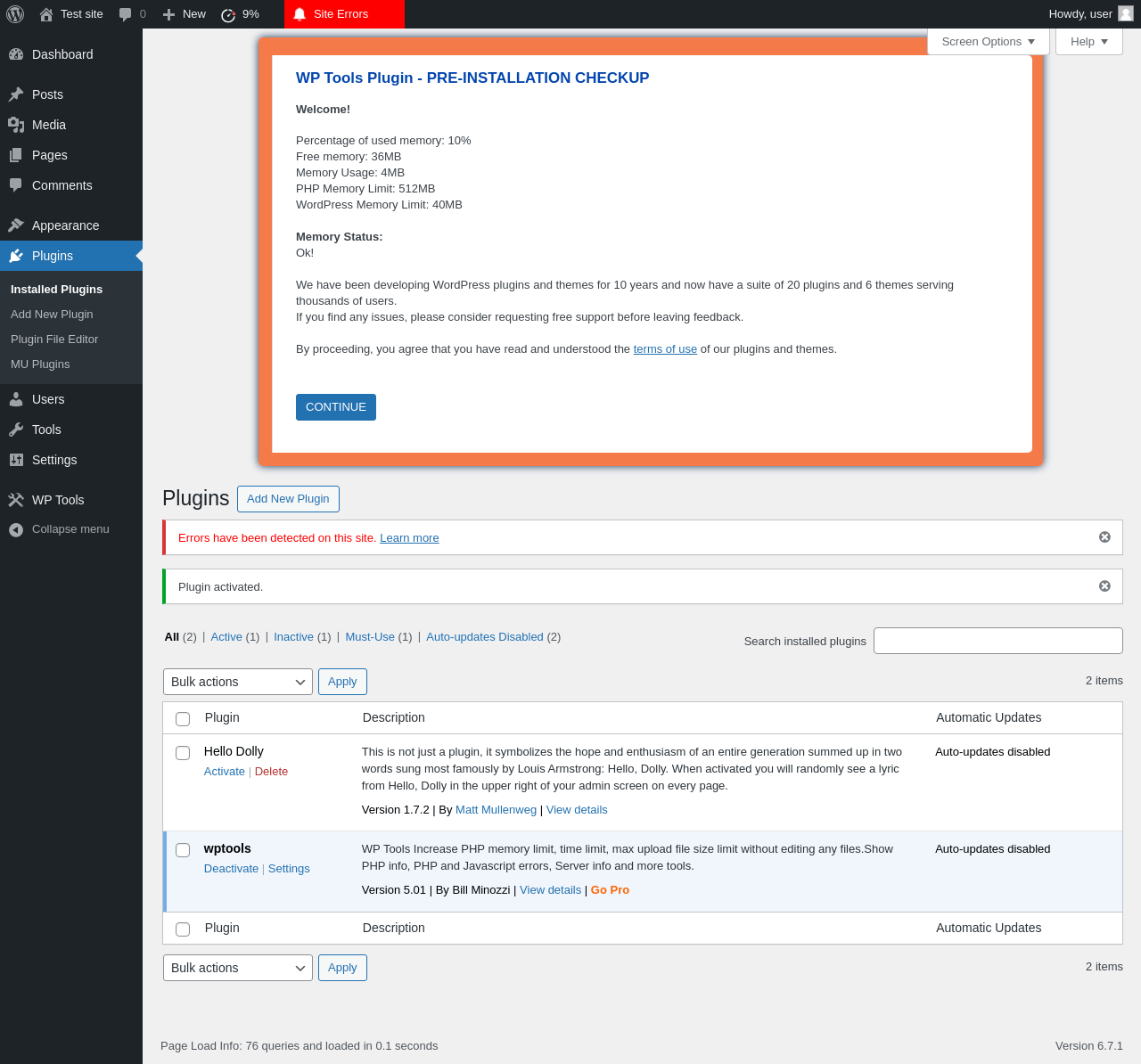Click the Site Errors bell icon
This screenshot has width=1141, height=1064.
point(300,14)
